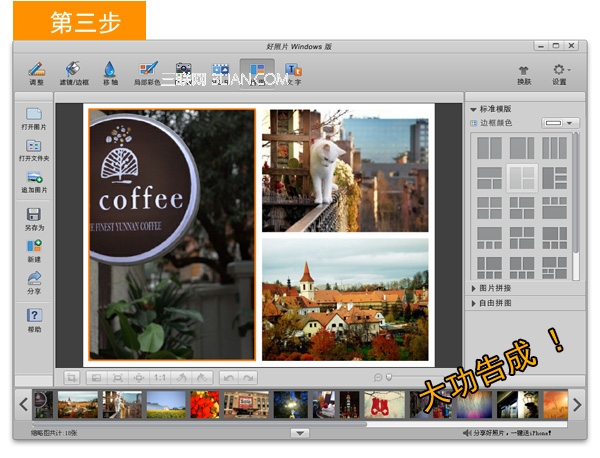Pick the brick building thumbnail in the filmstrip
The width and height of the screenshot is (600, 458).
coord(246,404)
